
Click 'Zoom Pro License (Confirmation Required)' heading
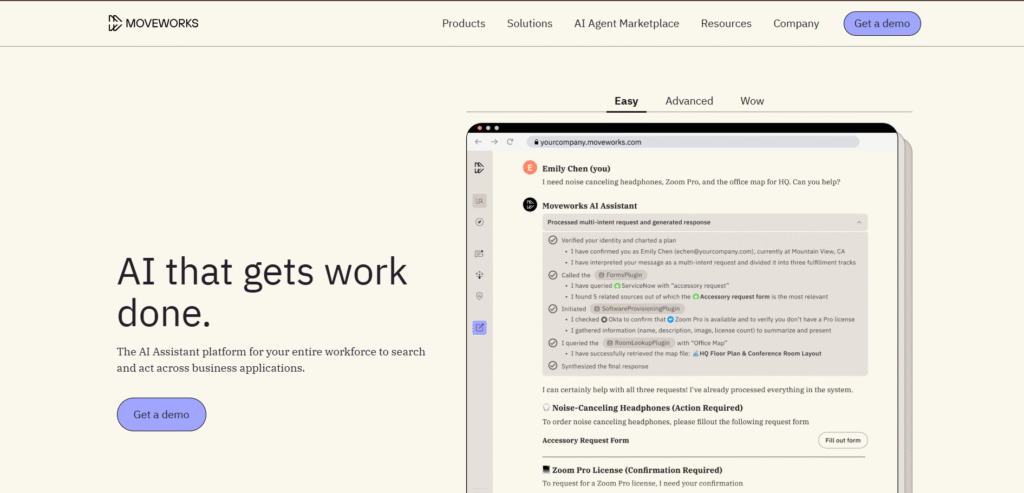point(637,469)
